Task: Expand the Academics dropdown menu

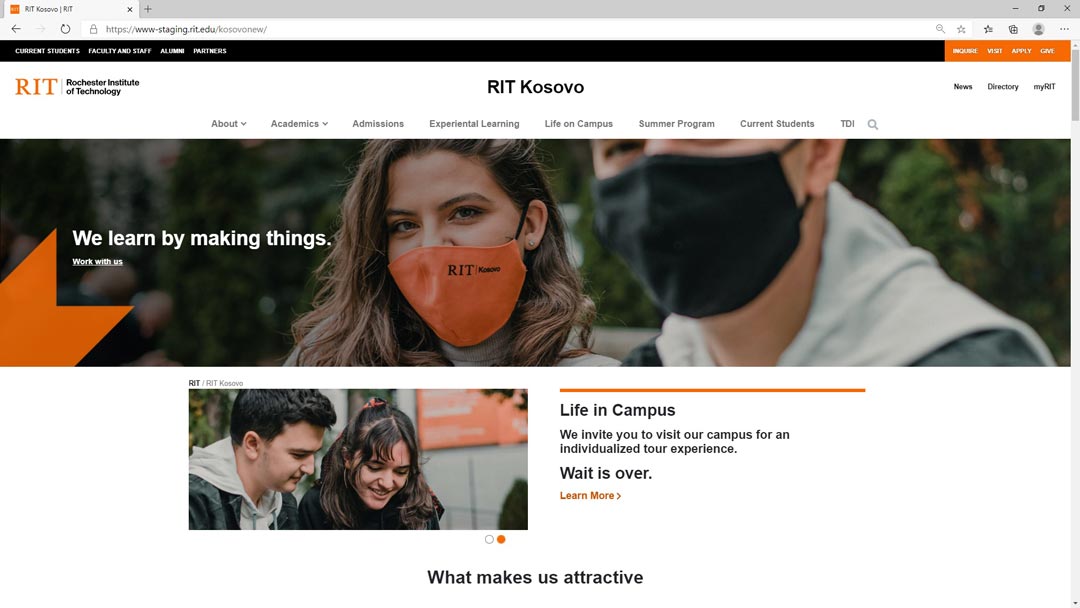Action: click(299, 124)
